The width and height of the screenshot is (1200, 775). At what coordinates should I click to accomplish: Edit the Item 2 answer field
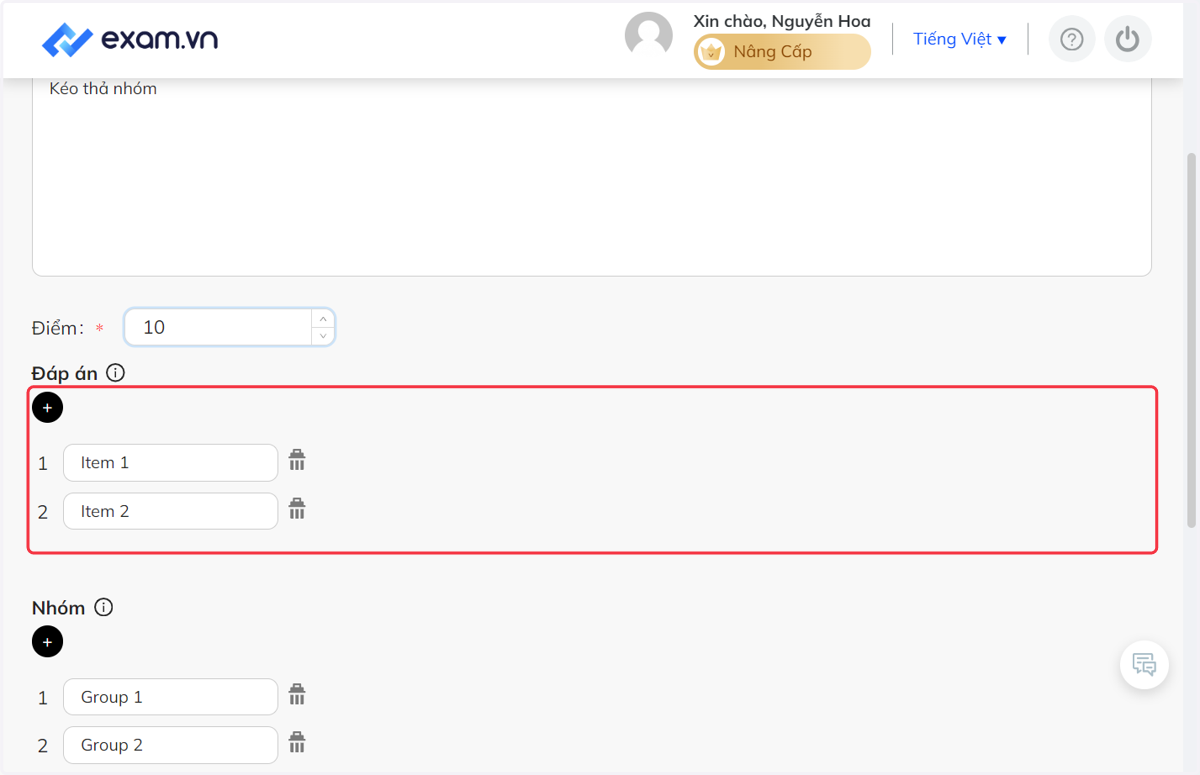coord(170,511)
